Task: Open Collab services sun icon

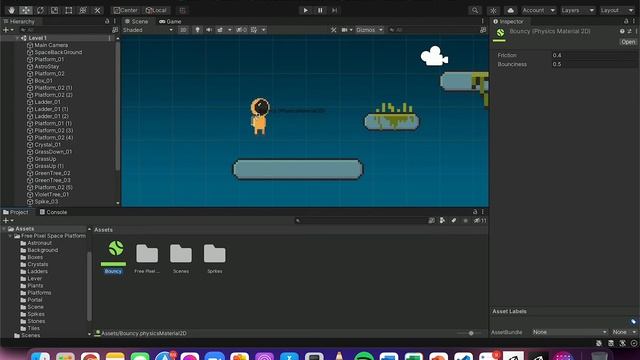Action: point(493,10)
